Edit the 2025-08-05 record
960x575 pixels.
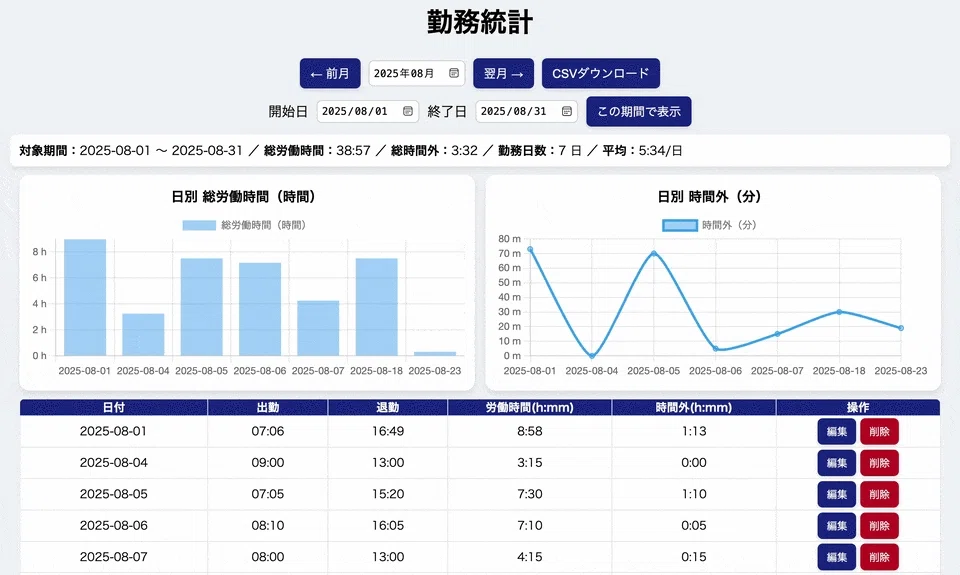(836, 494)
